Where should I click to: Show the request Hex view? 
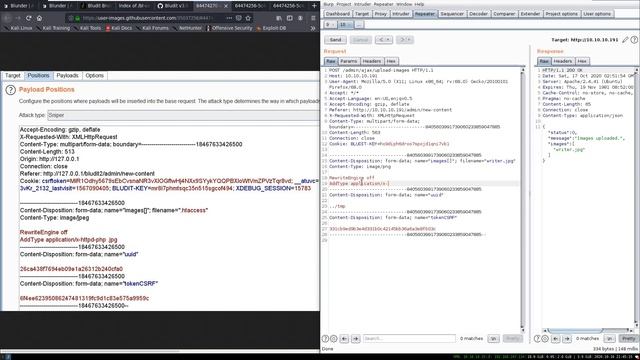(x=391, y=61)
